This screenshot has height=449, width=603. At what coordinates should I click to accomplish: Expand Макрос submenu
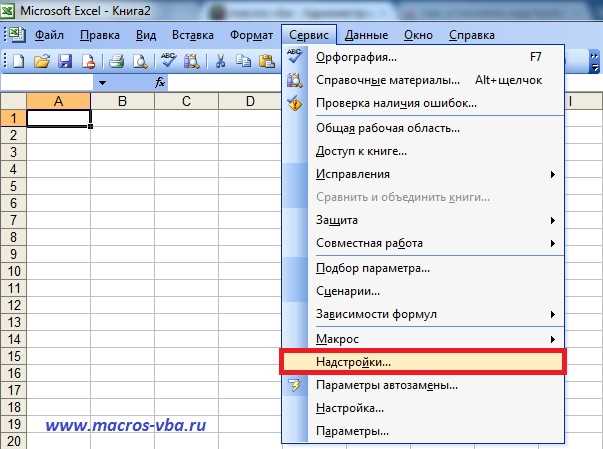[x=553, y=339]
